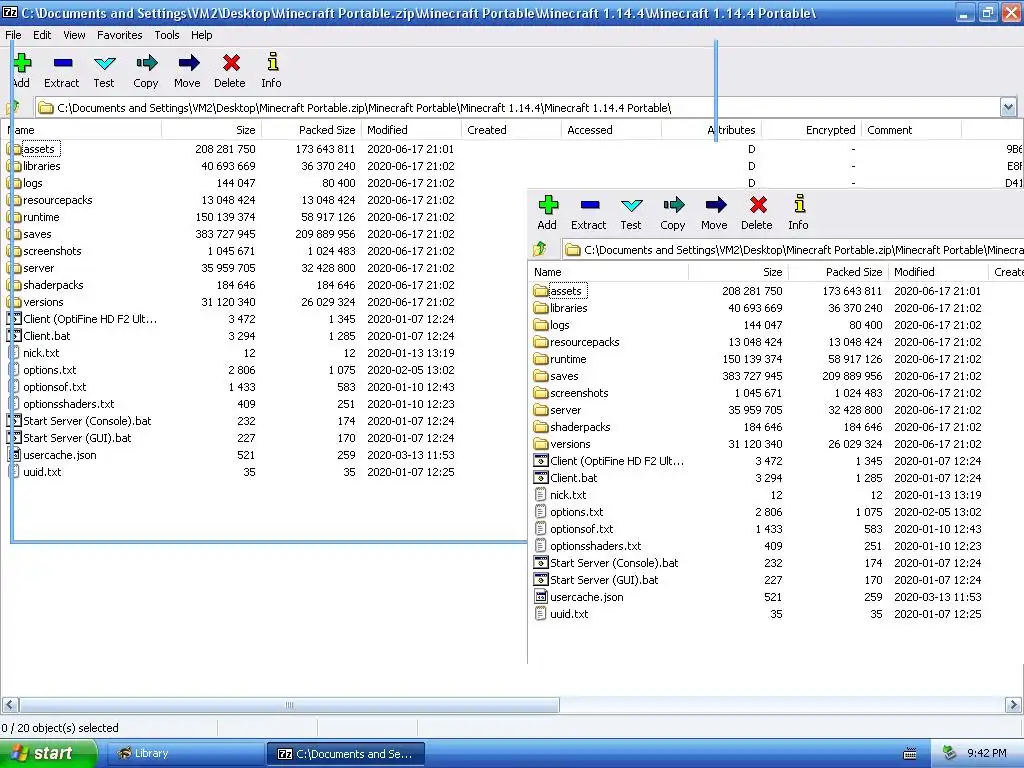Select 'versions' folder name in the left list

click(43, 302)
